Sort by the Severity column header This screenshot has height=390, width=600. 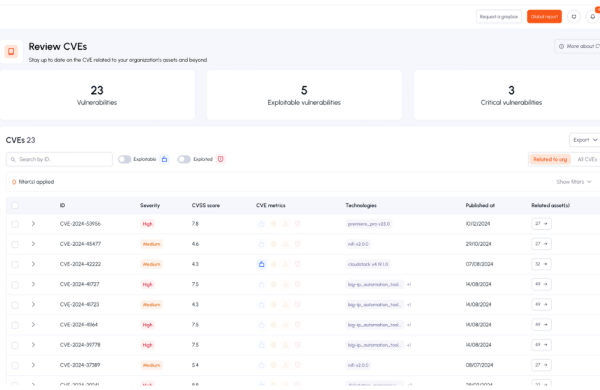point(150,206)
